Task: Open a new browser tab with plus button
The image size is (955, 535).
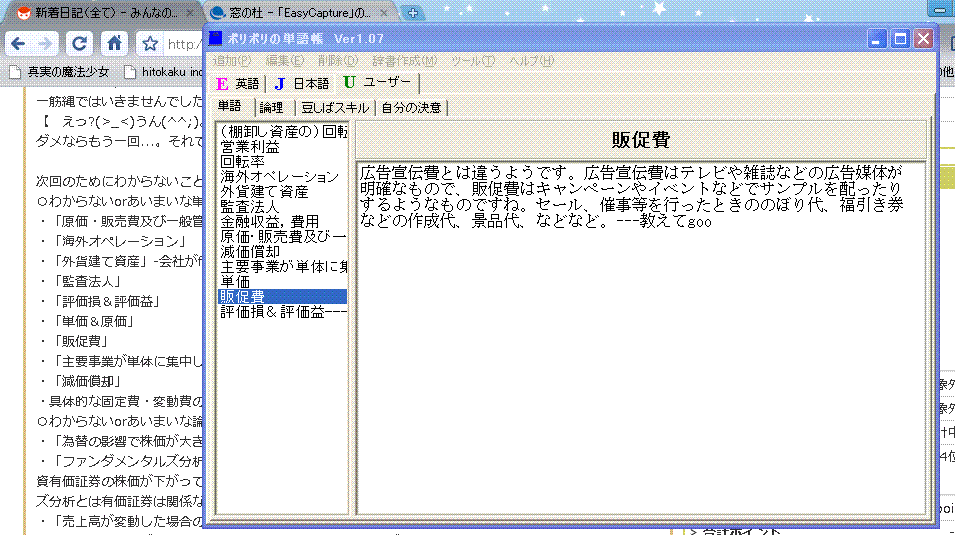Action: 412,13
